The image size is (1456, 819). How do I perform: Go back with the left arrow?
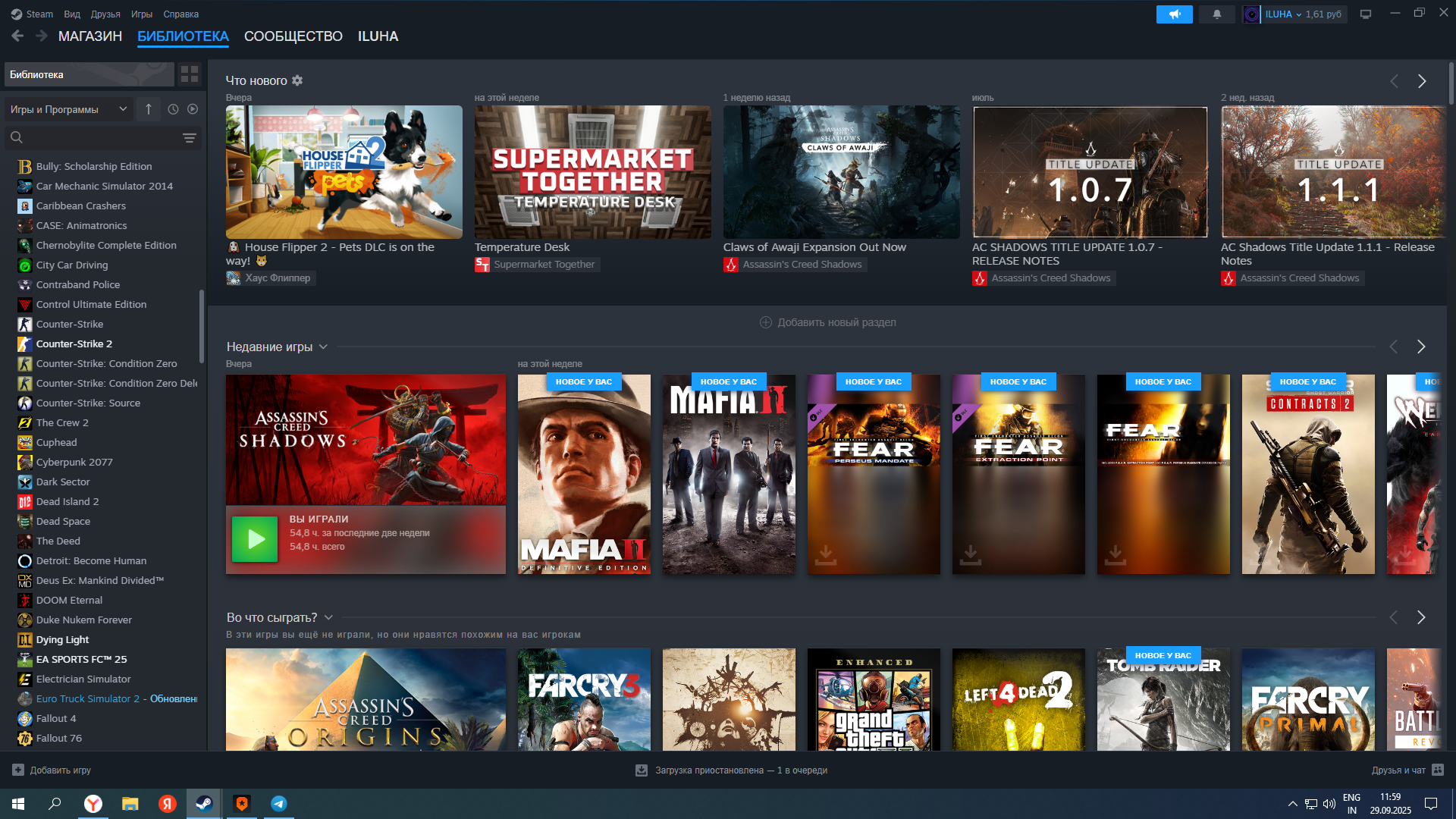18,36
